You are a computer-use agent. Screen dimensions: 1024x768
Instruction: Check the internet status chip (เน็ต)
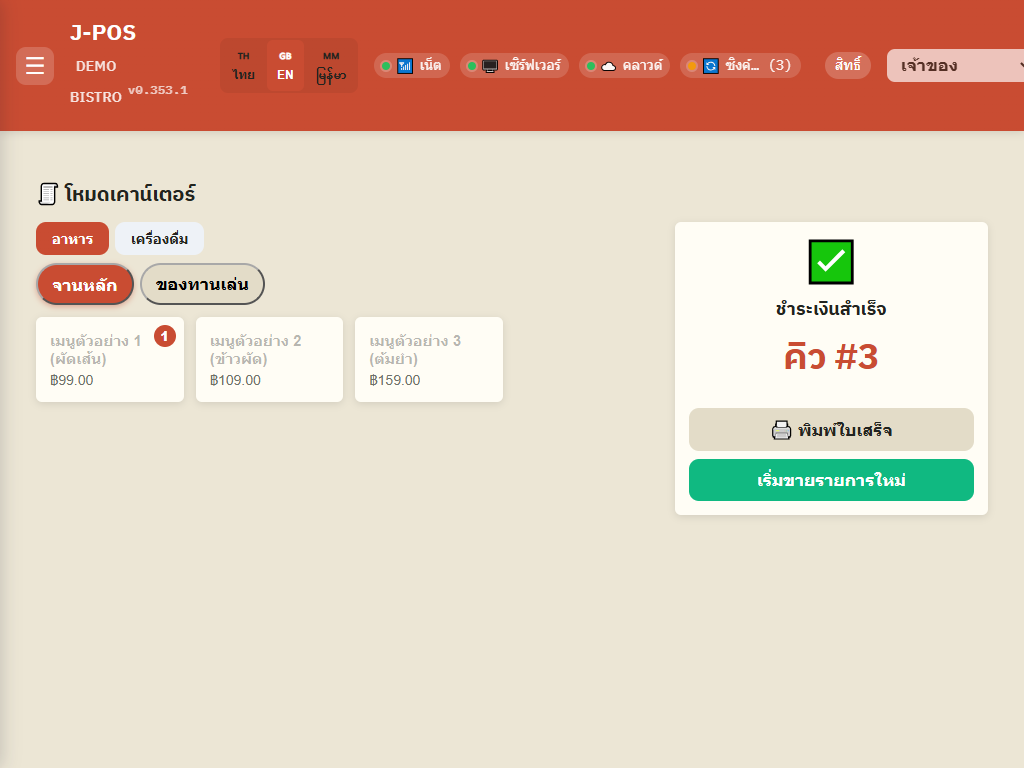(x=411, y=65)
